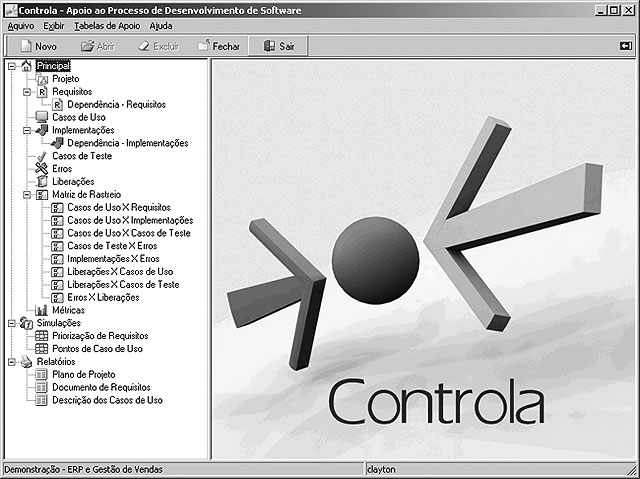
Task: Click the Fechar folder icon
Action: click(204, 46)
